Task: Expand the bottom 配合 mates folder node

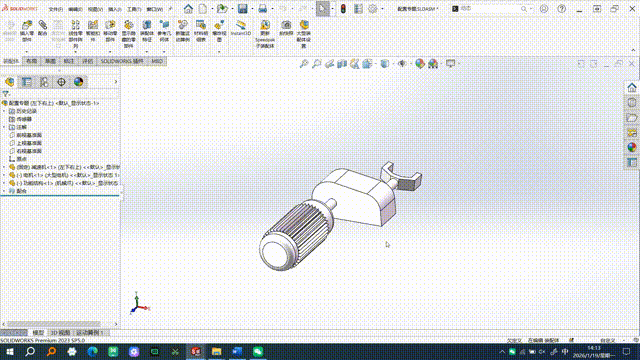Action: (x=4, y=191)
